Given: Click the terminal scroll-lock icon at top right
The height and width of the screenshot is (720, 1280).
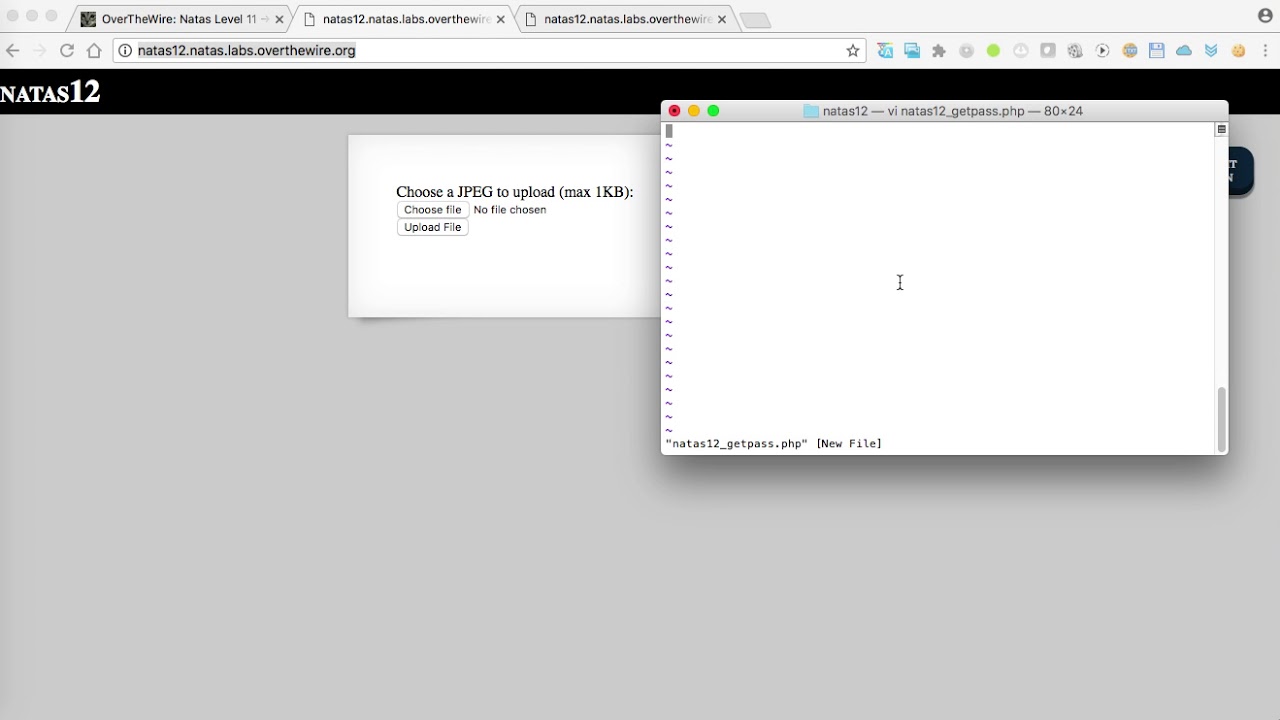Looking at the screenshot, I should click(x=1221, y=130).
